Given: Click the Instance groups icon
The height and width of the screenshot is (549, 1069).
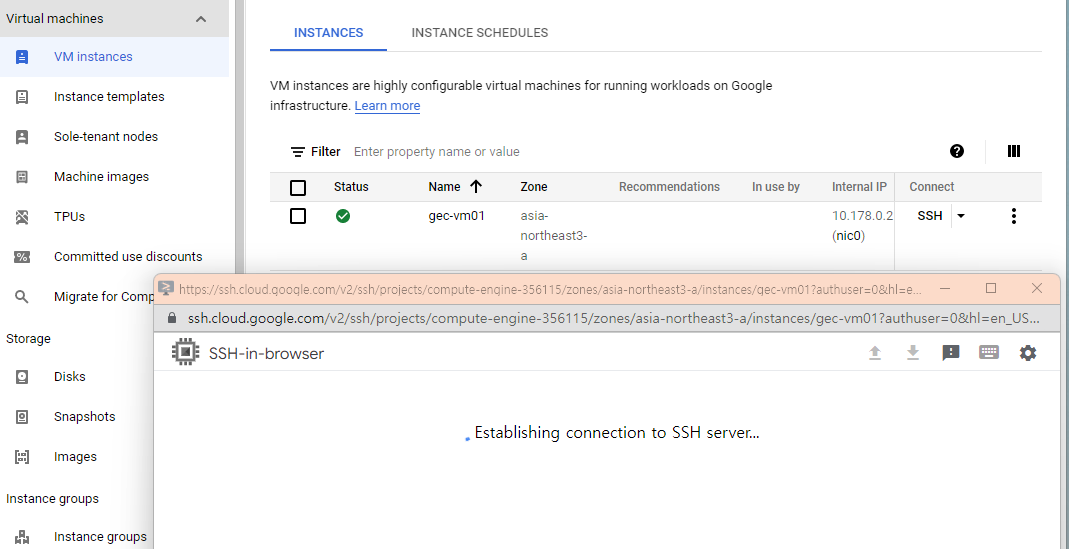Looking at the screenshot, I should (22, 537).
